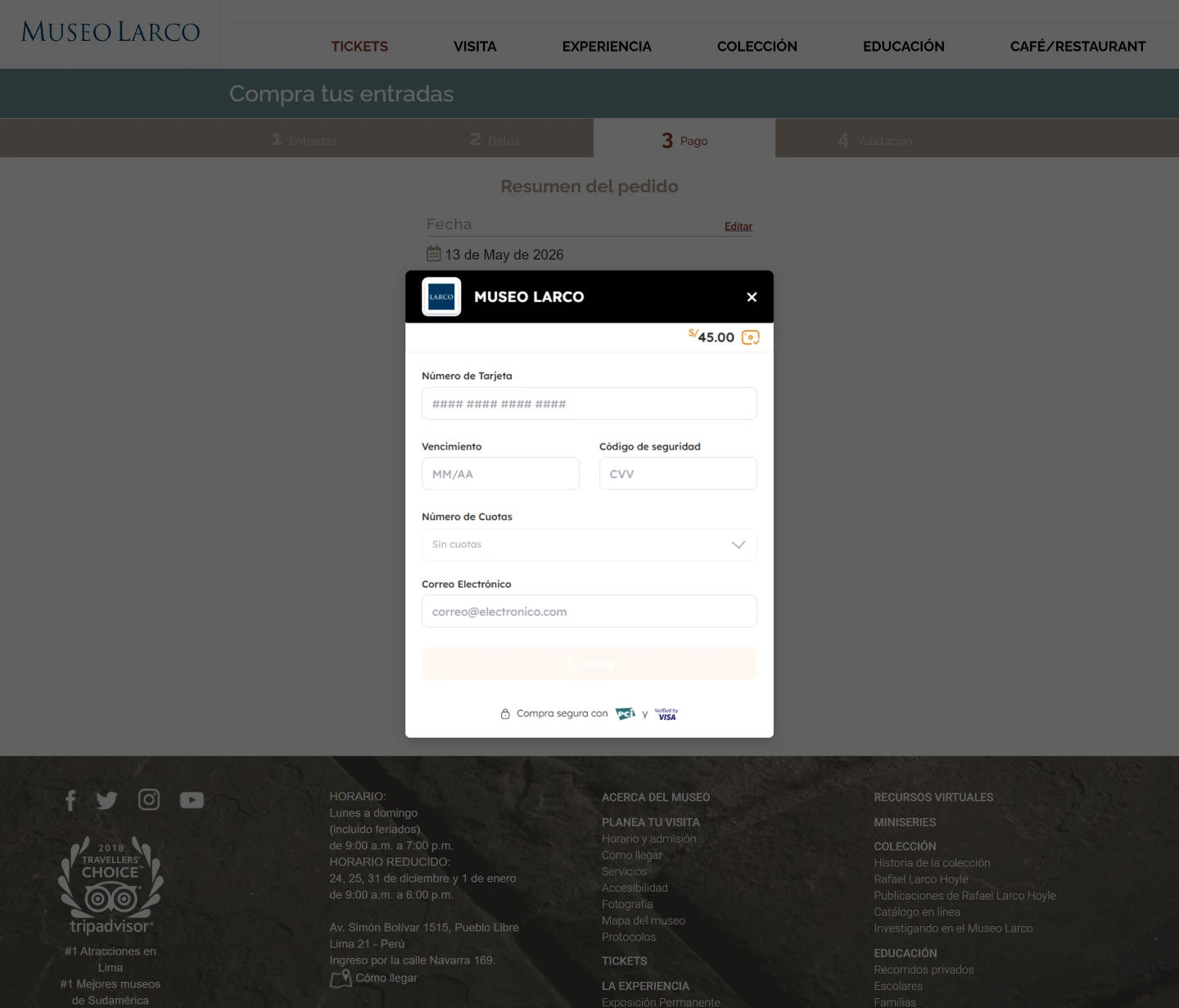Click the Museo Larco header logo
Screen dimensions: 1179x1008
(111, 32)
